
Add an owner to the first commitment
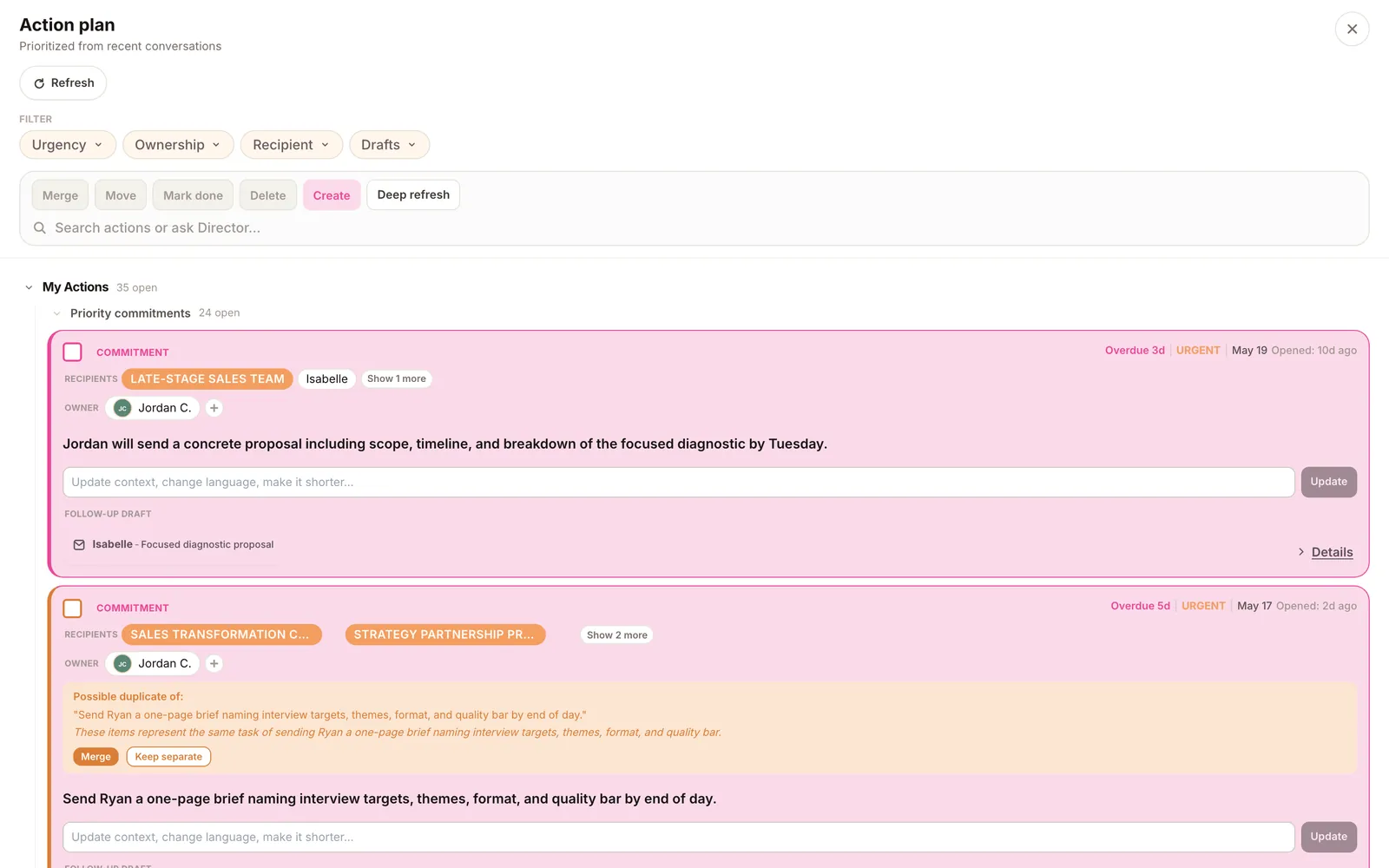coord(214,408)
